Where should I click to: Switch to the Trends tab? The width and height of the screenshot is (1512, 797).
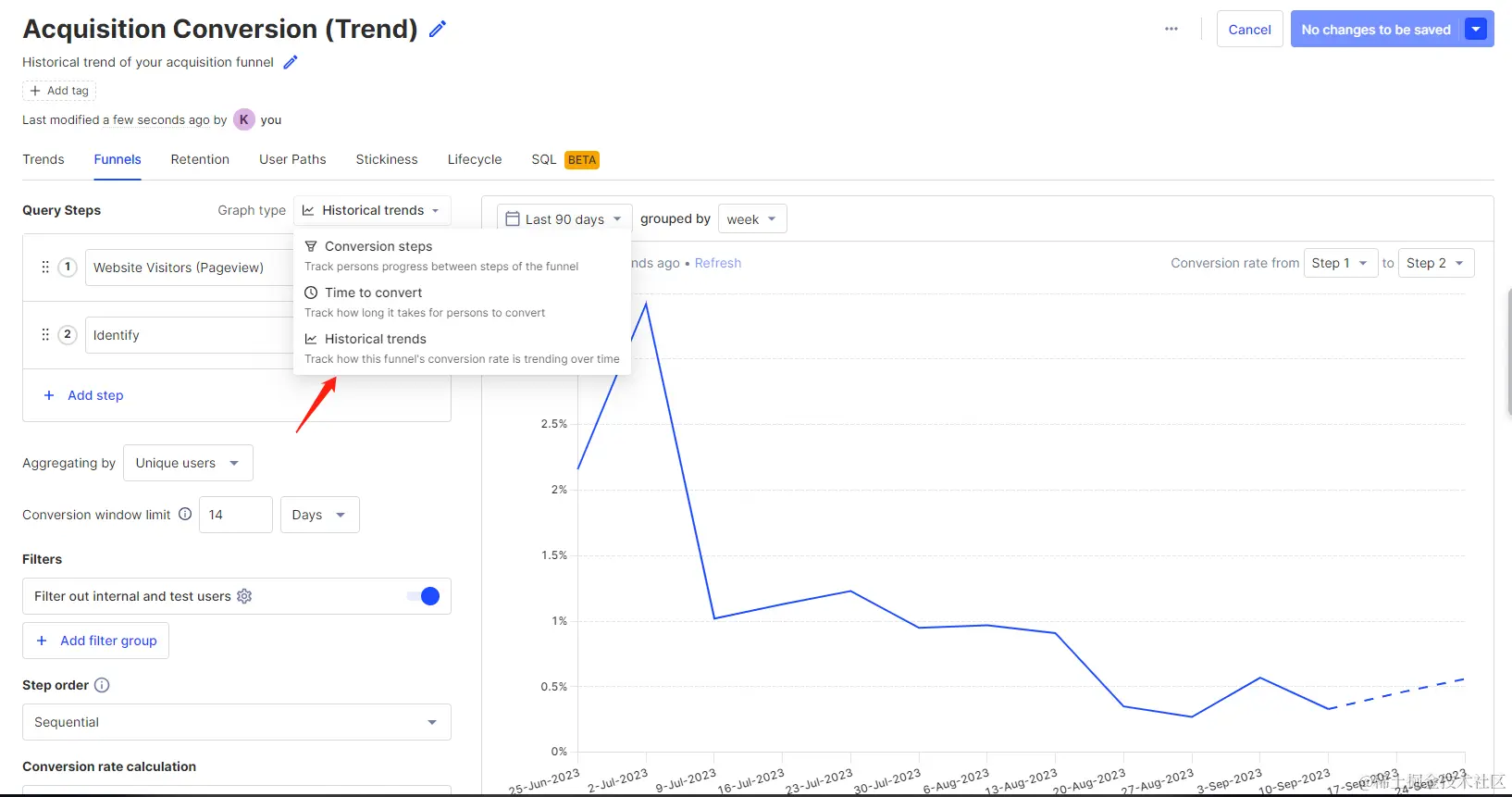43,159
